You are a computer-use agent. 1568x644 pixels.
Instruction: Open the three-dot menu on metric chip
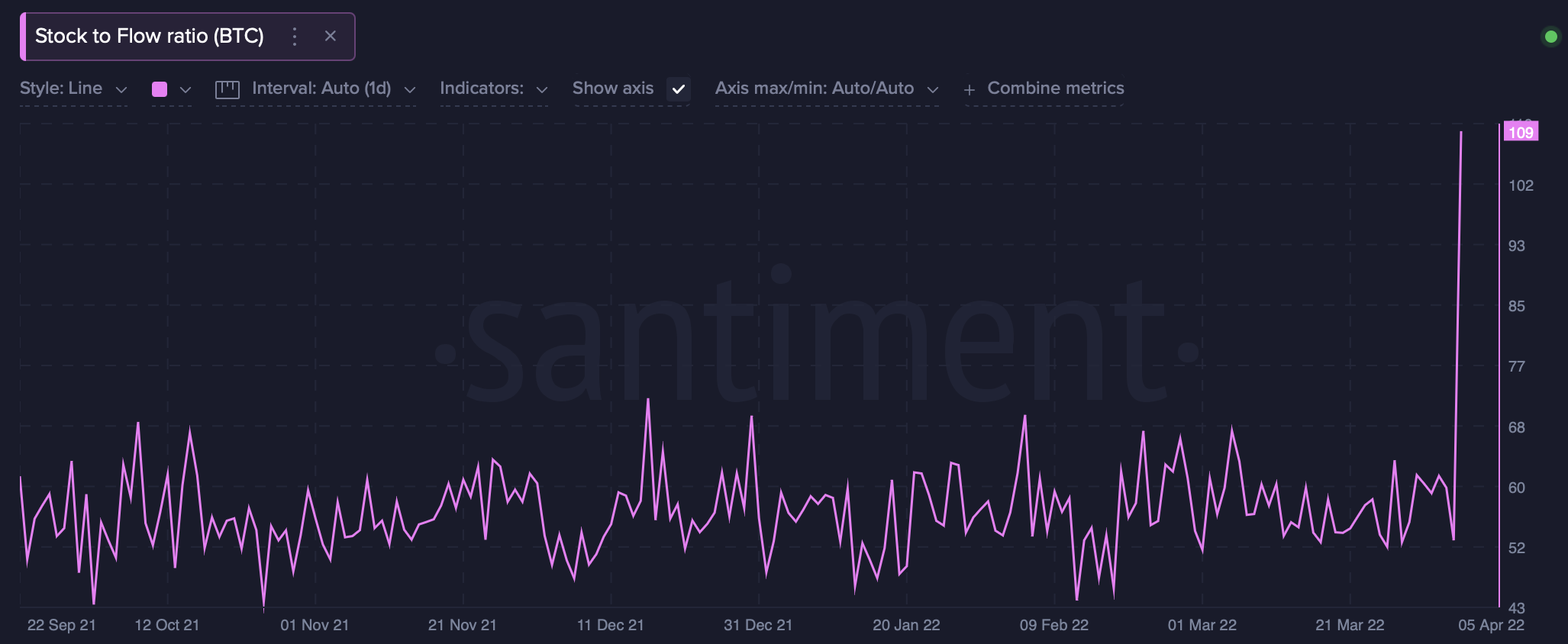295,37
